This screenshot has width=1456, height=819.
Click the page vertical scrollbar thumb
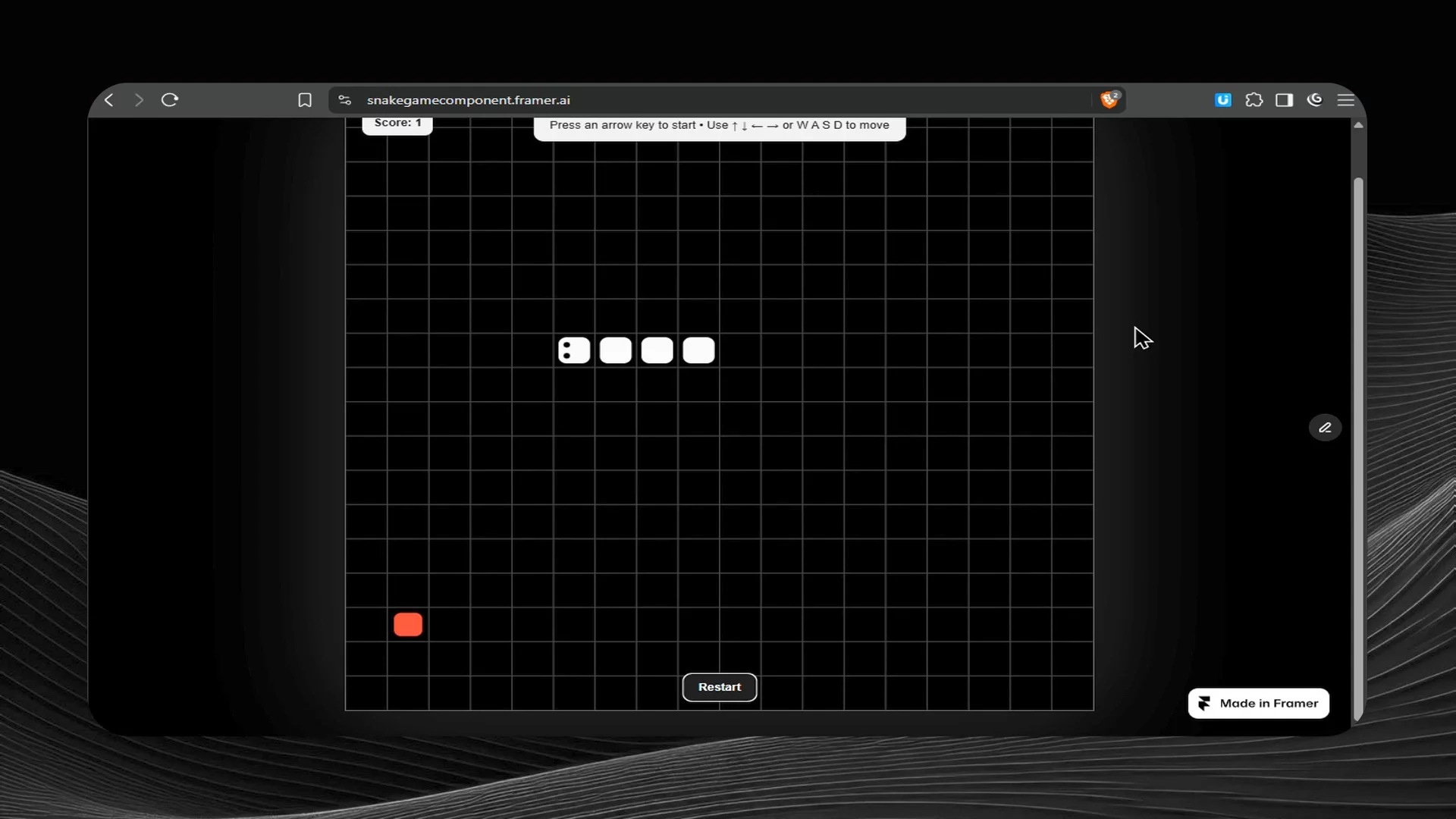tap(1358, 447)
